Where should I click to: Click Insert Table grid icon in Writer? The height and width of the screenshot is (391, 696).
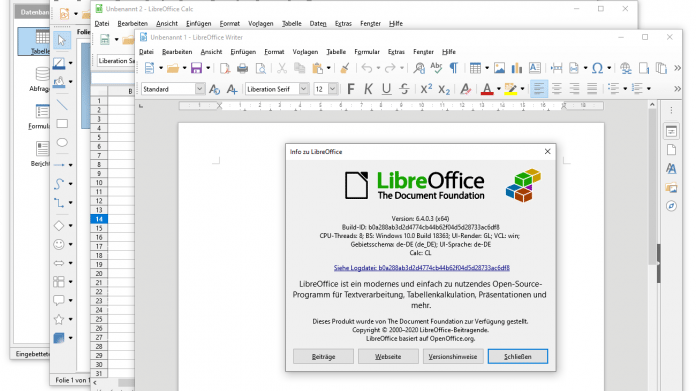pos(475,68)
